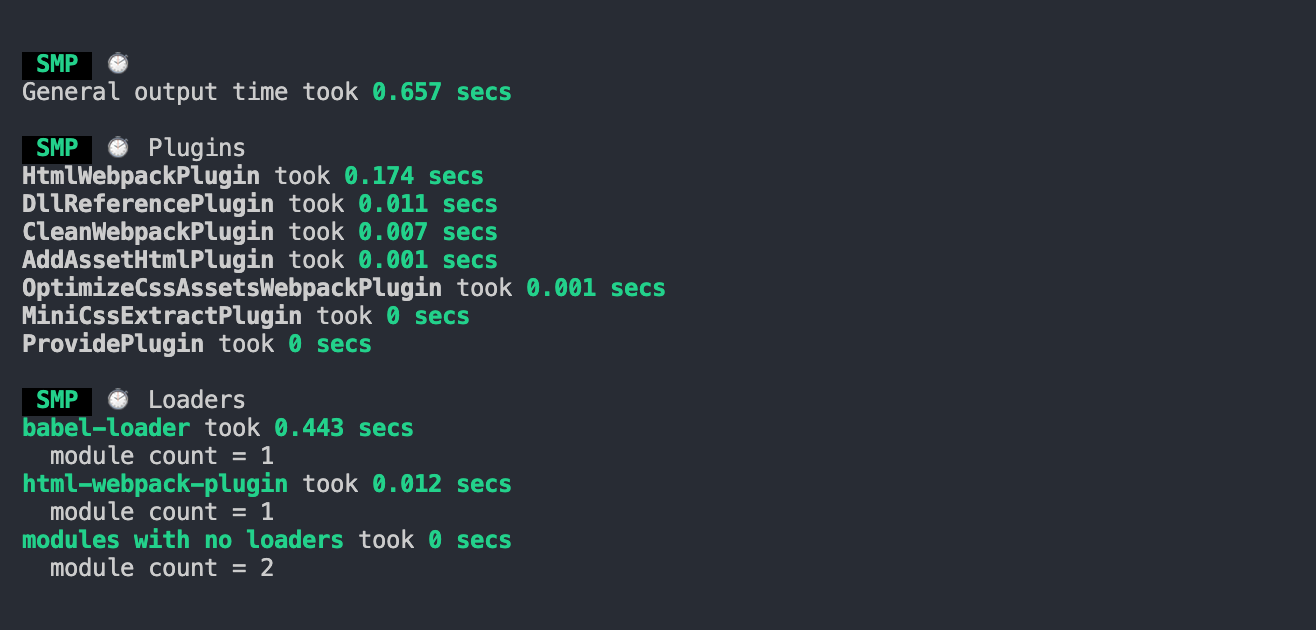1316x630 pixels.
Task: Click the DllReferencePlugin text
Action: tap(148, 204)
